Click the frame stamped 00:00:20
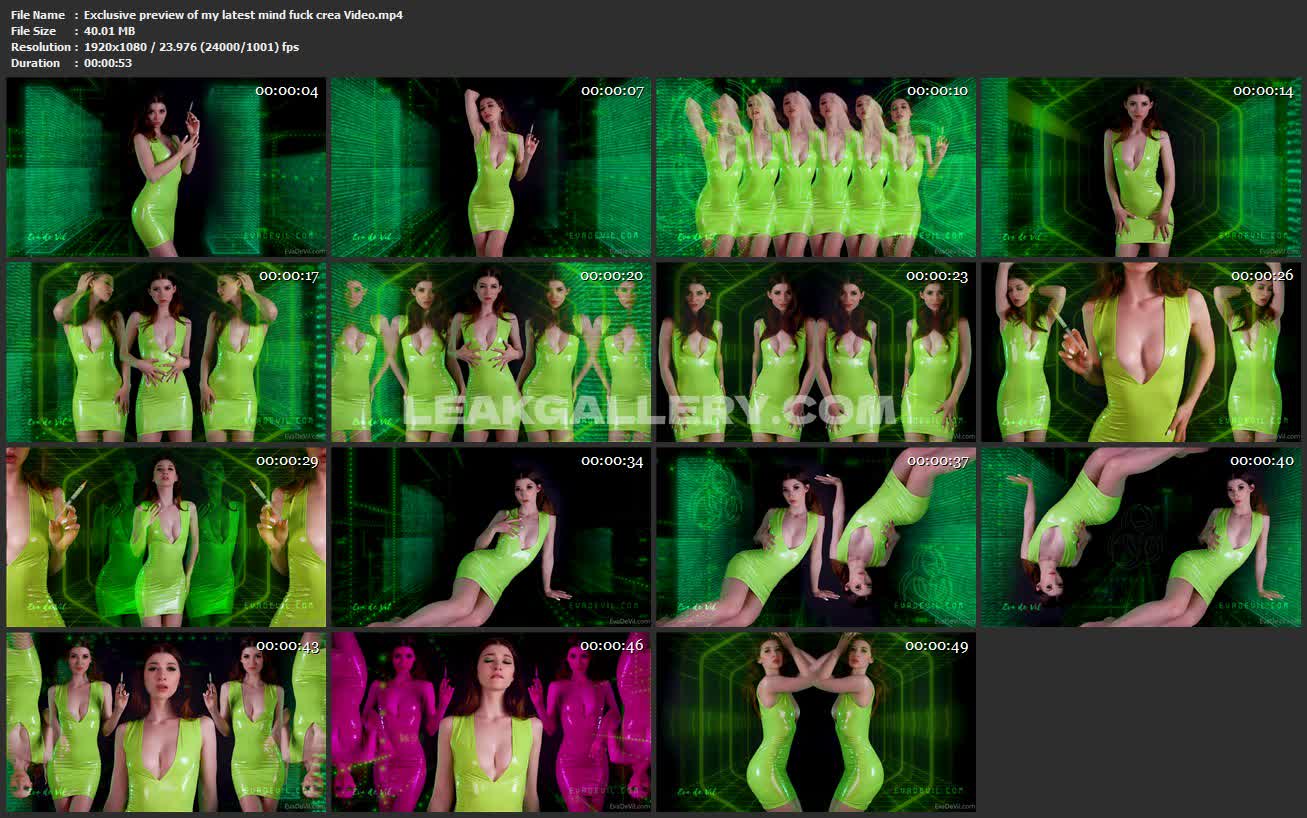 point(491,352)
